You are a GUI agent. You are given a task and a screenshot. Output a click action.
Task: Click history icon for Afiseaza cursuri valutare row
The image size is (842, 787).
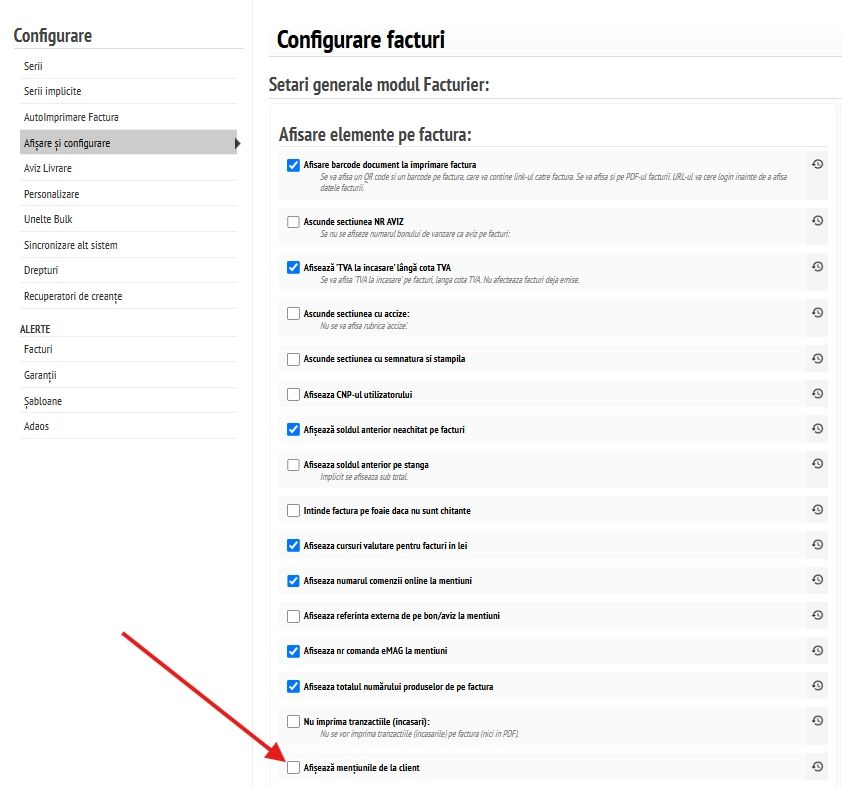(817, 544)
